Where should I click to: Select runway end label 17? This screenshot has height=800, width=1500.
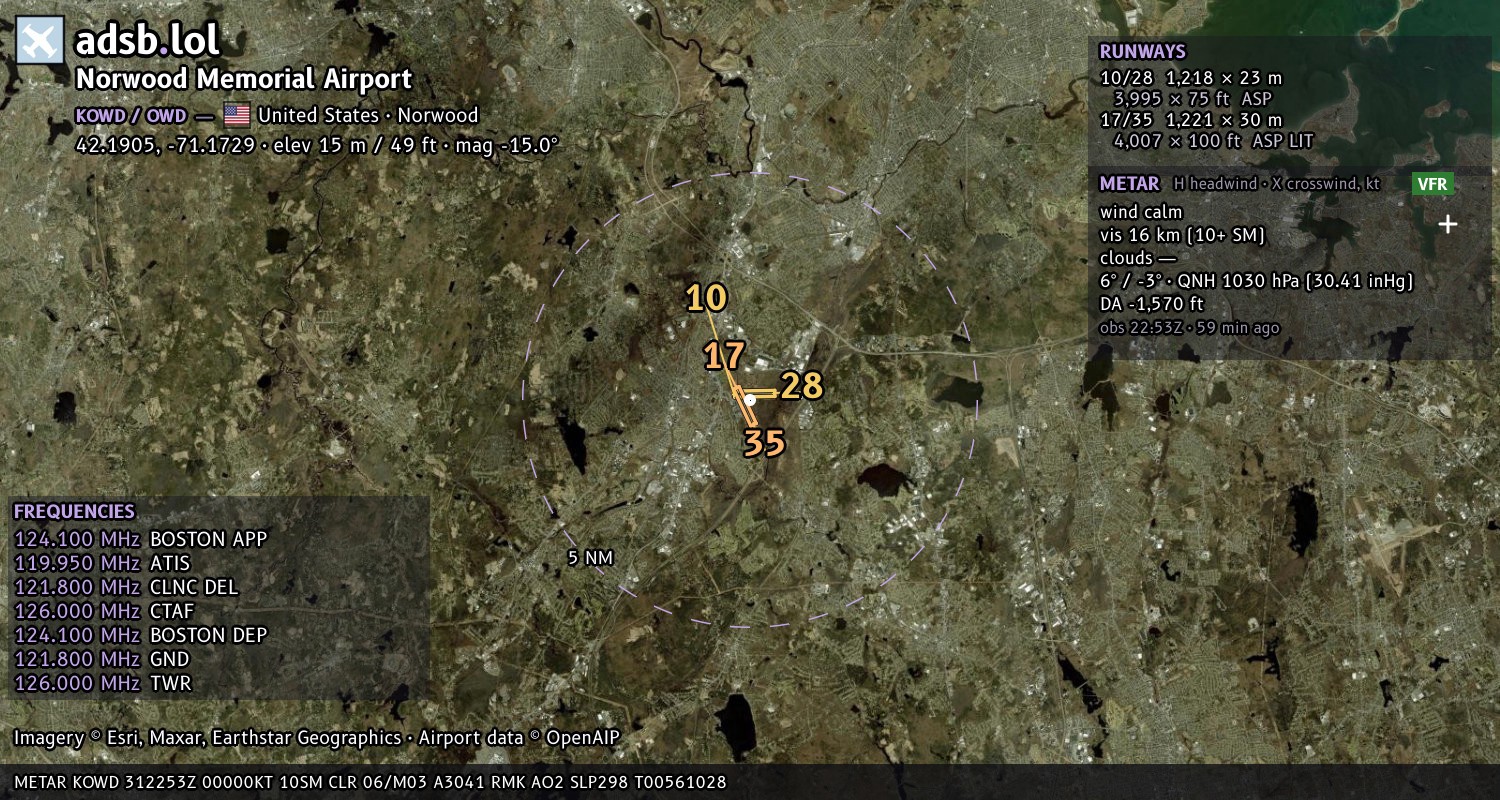coord(724,356)
